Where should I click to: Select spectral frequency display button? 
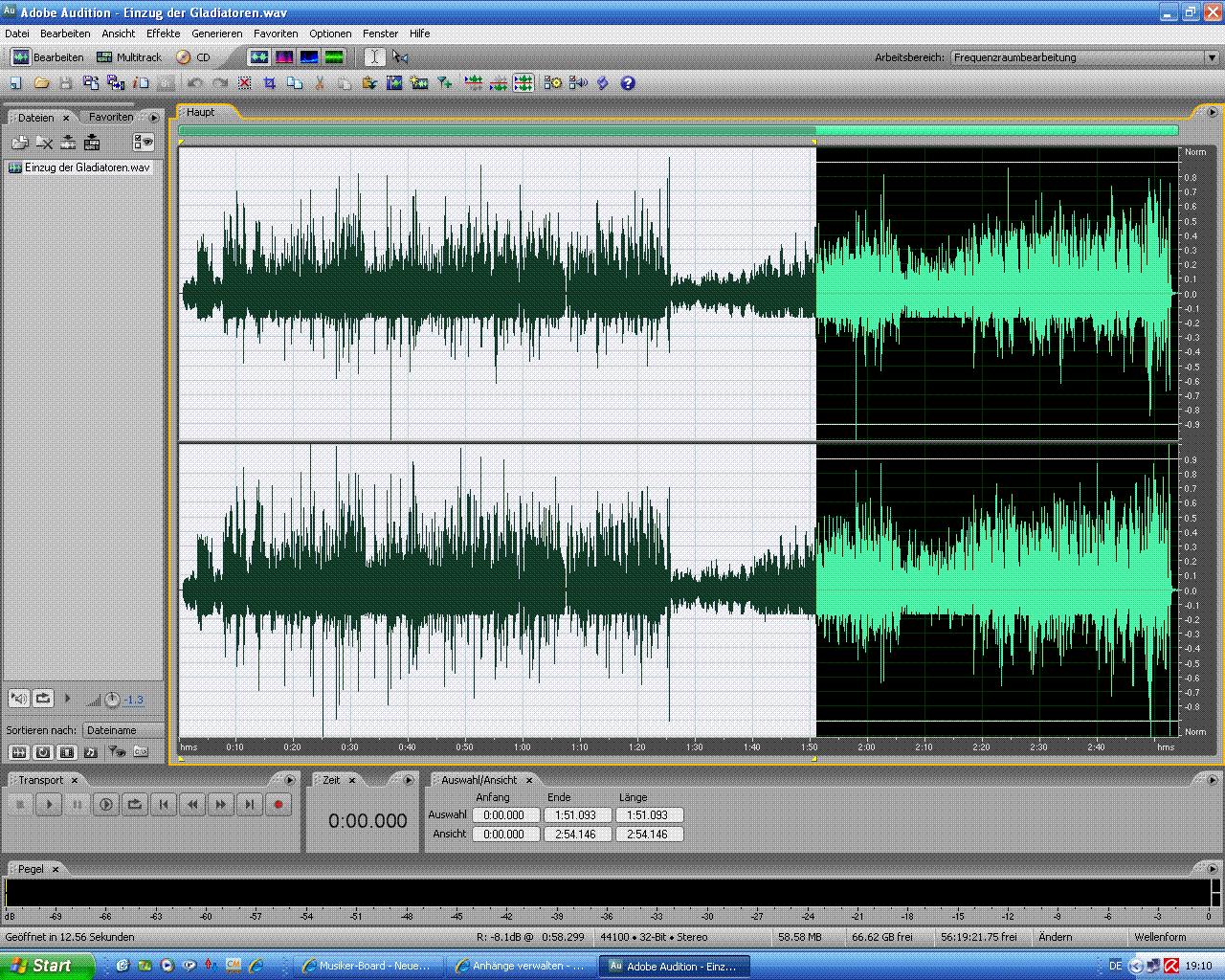[284, 57]
